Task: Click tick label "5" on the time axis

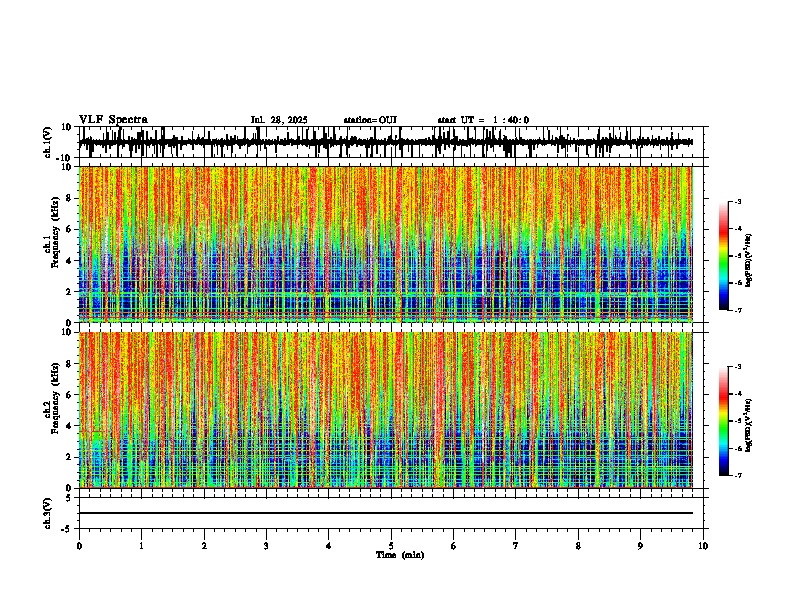Action: tap(391, 546)
